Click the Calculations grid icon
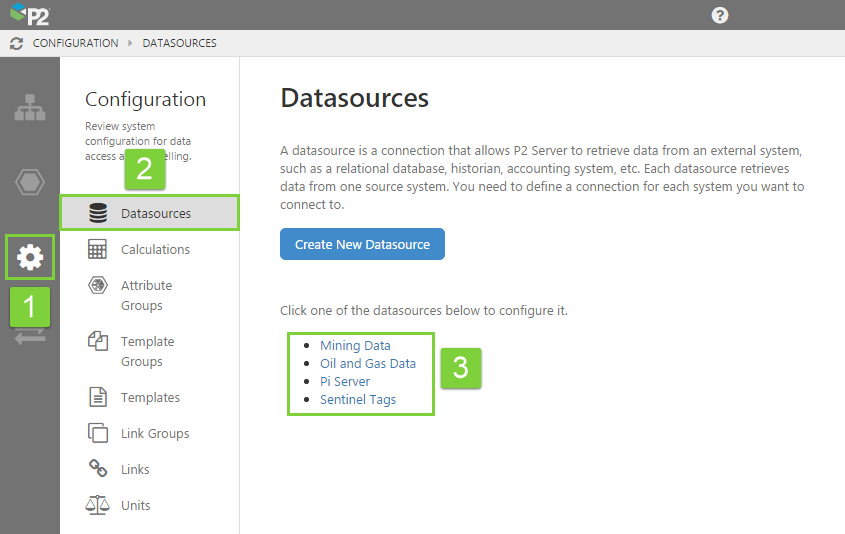This screenshot has width=845, height=534. (98, 250)
